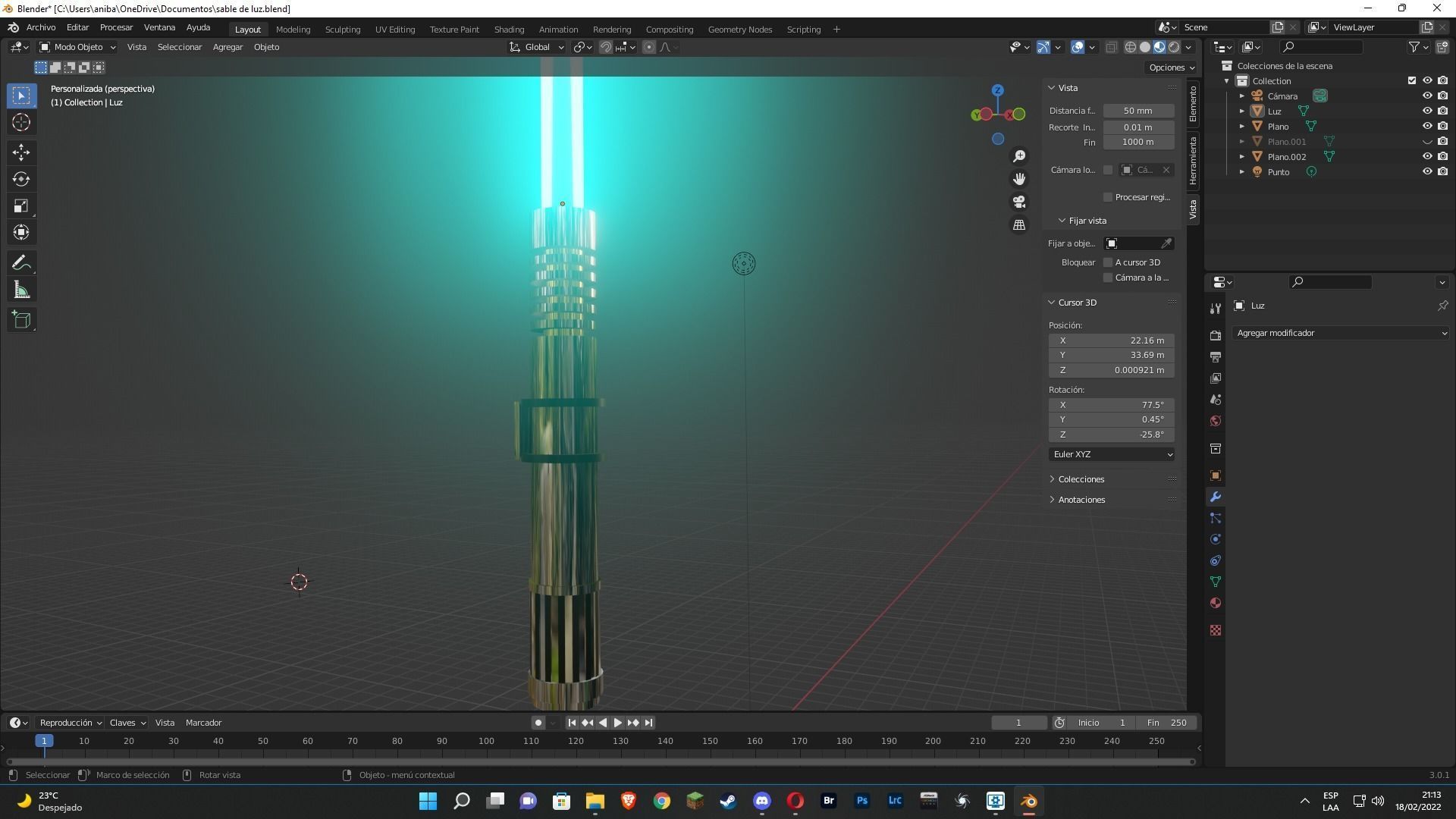The height and width of the screenshot is (819, 1456).
Task: Switch perspective/orthographic grid icon
Action: coord(1019,225)
